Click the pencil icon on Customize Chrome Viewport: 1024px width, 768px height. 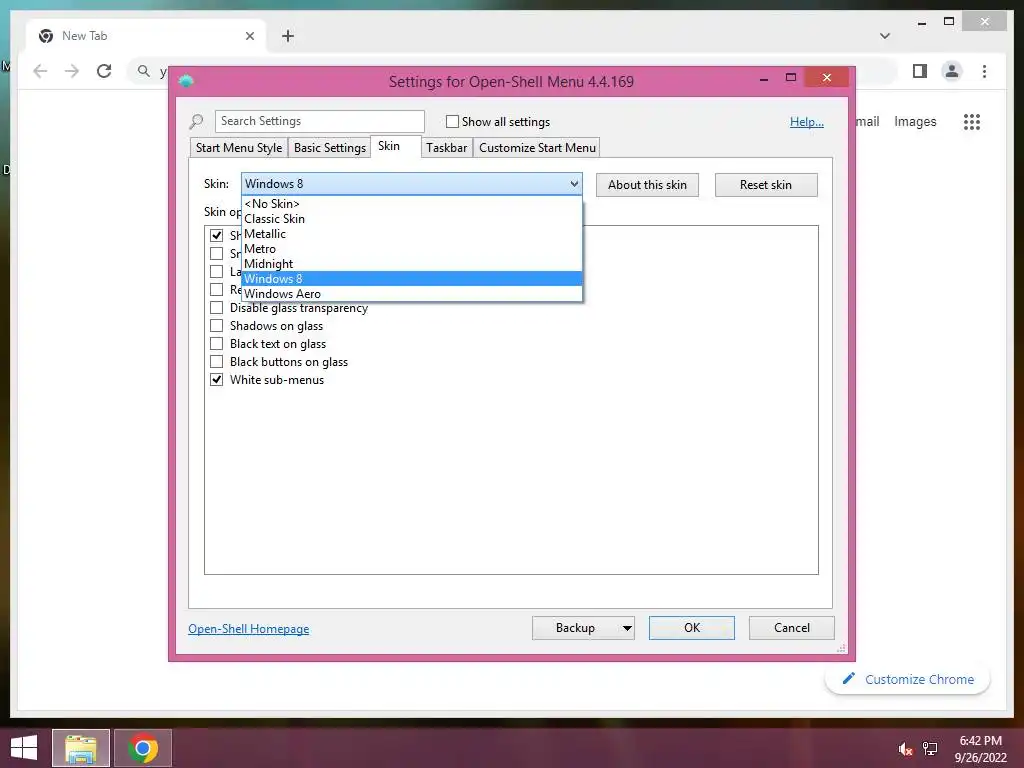[848, 679]
